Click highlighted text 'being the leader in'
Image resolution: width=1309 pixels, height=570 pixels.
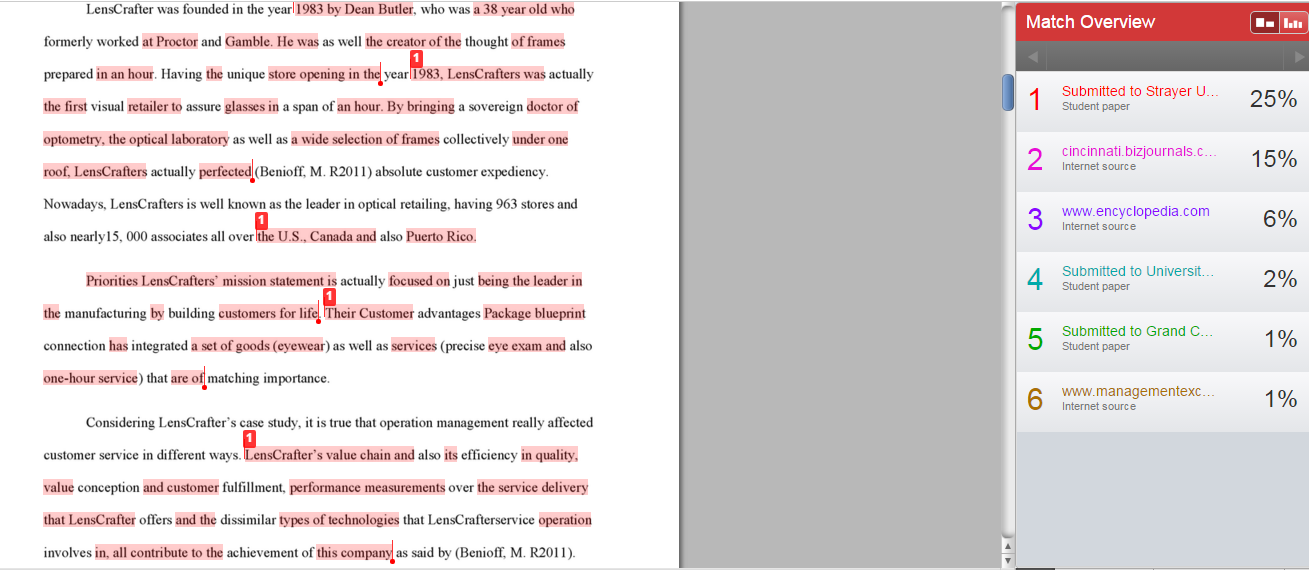(x=530, y=281)
